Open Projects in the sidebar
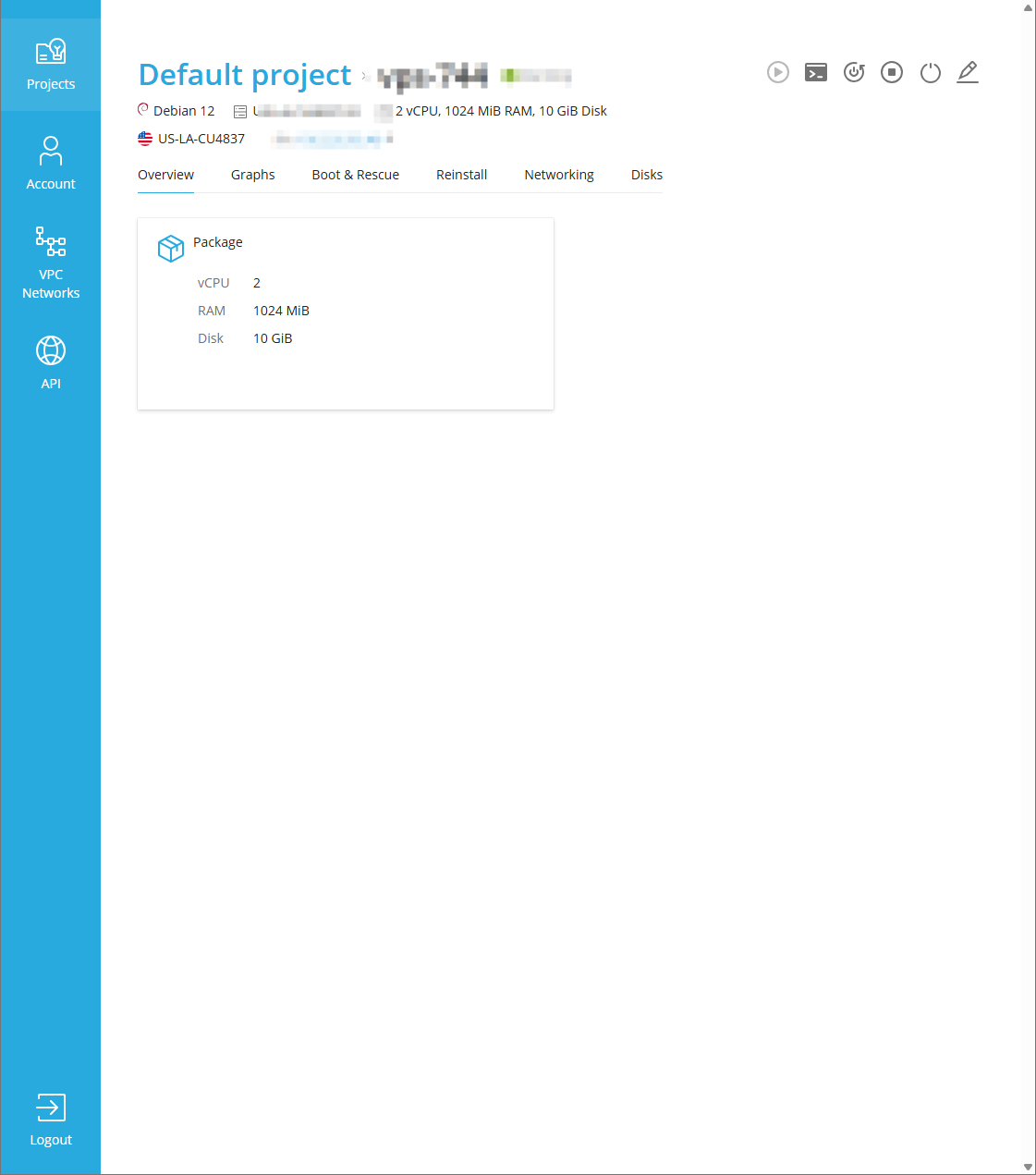The width and height of the screenshot is (1036, 1175). [x=51, y=65]
